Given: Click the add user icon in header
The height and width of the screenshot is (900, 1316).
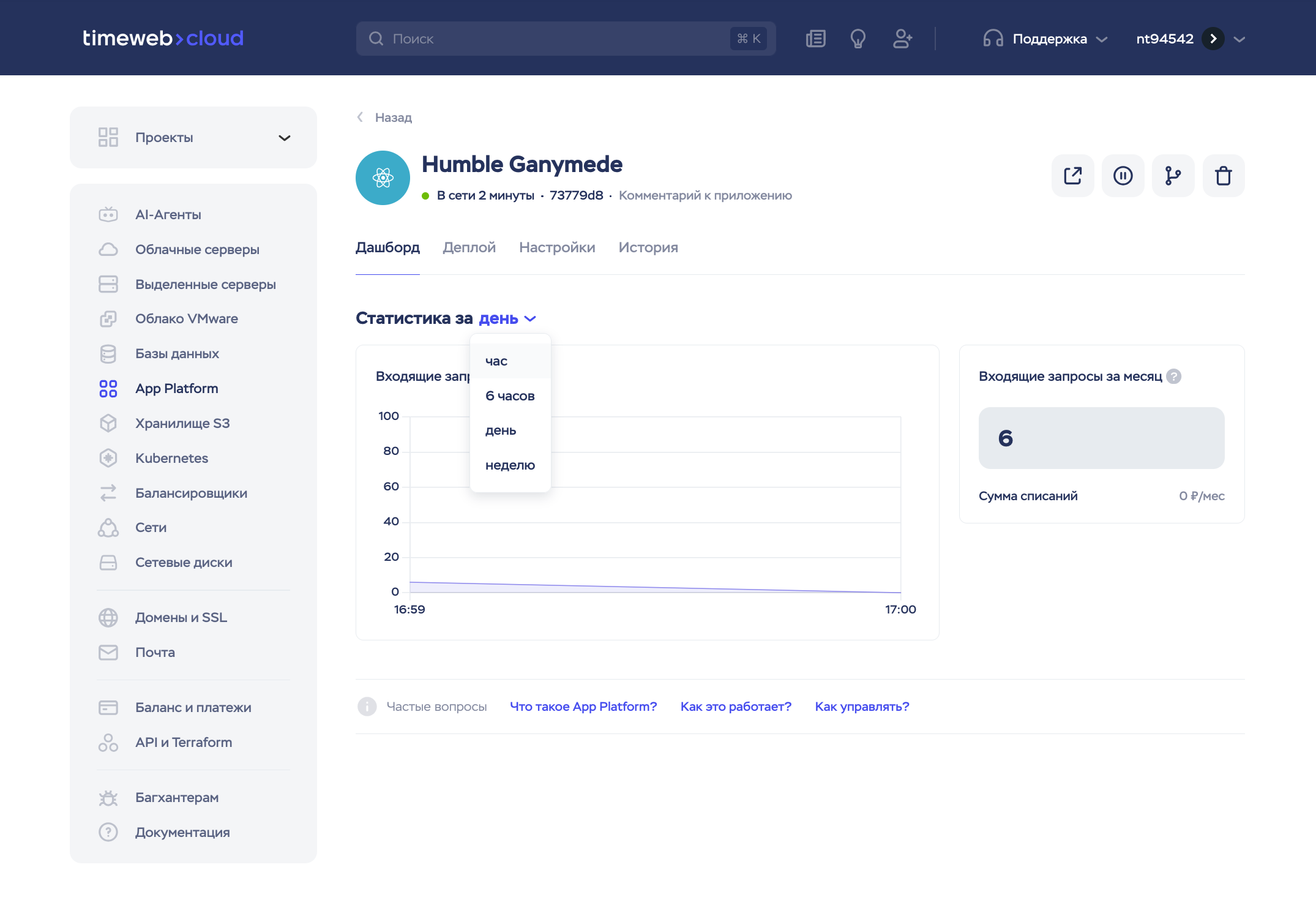Looking at the screenshot, I should [902, 39].
